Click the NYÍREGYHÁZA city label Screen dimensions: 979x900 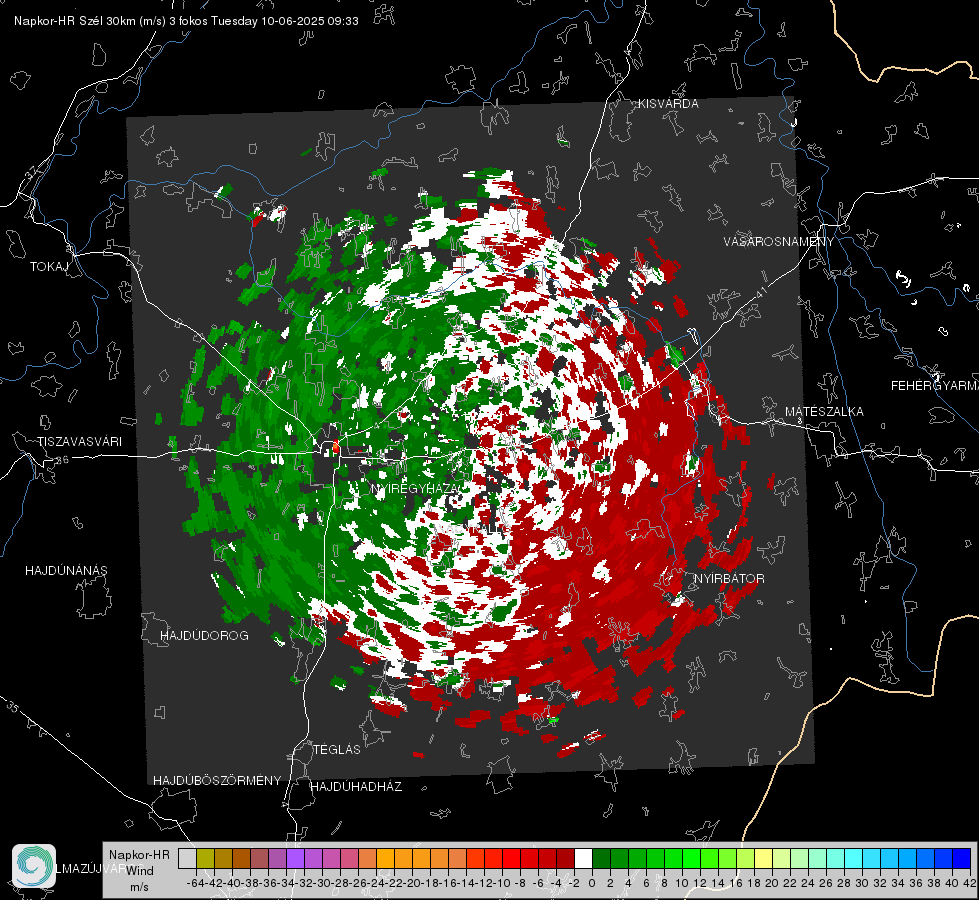416,488
